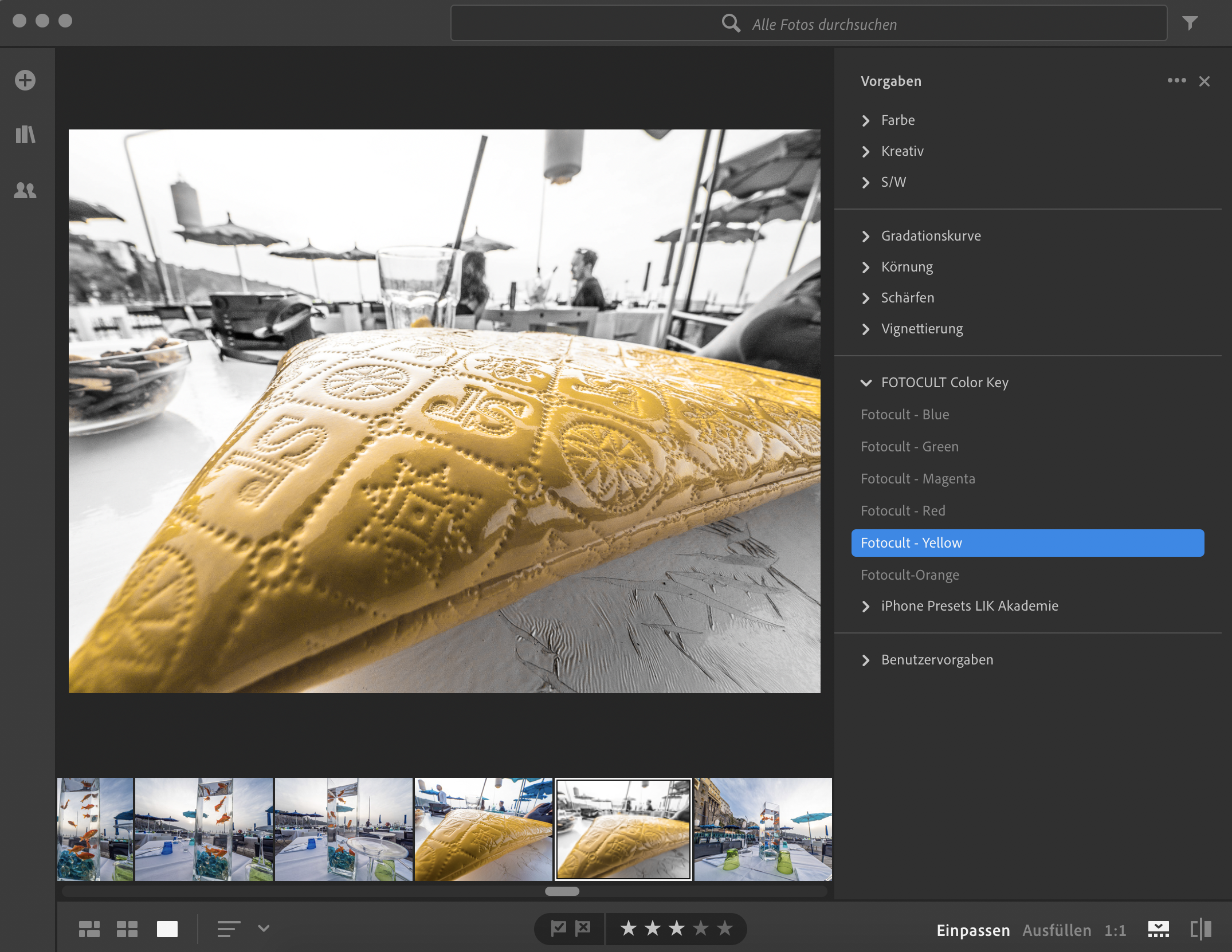Click the search magnifier icon
Image resolution: width=1232 pixels, height=952 pixels.
click(x=731, y=23)
